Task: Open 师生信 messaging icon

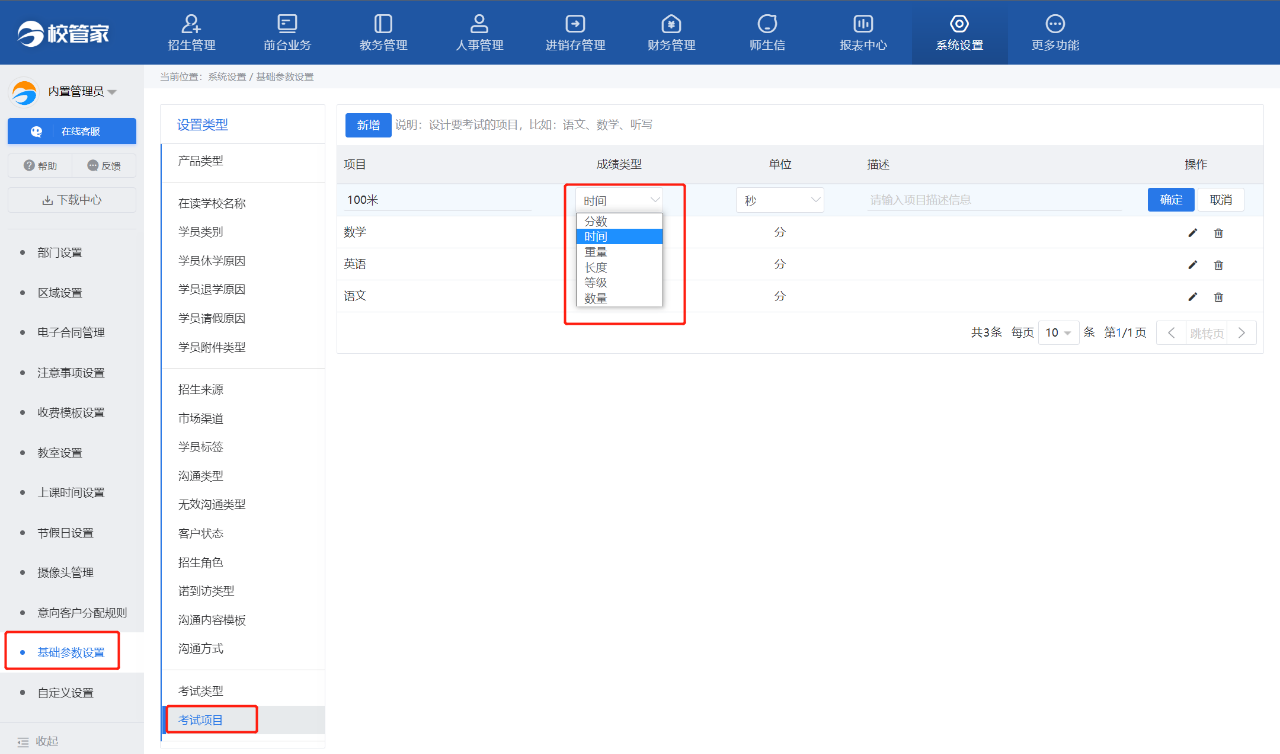Action: (x=767, y=23)
